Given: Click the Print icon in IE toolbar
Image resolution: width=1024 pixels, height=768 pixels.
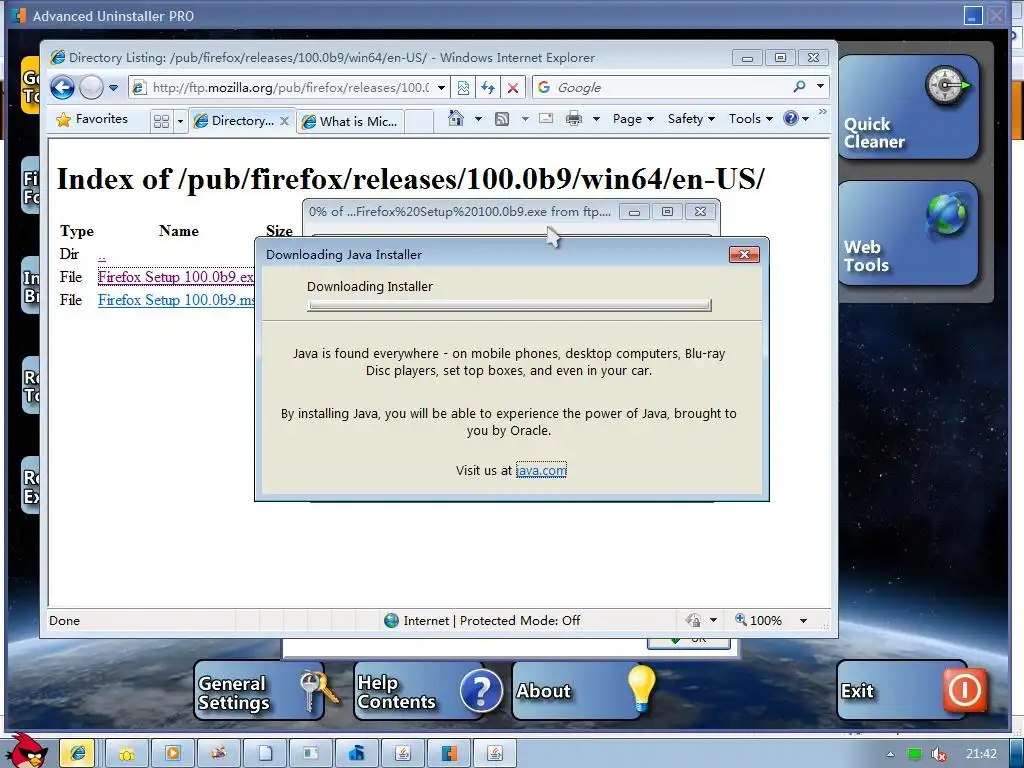Looking at the screenshot, I should point(574,119).
